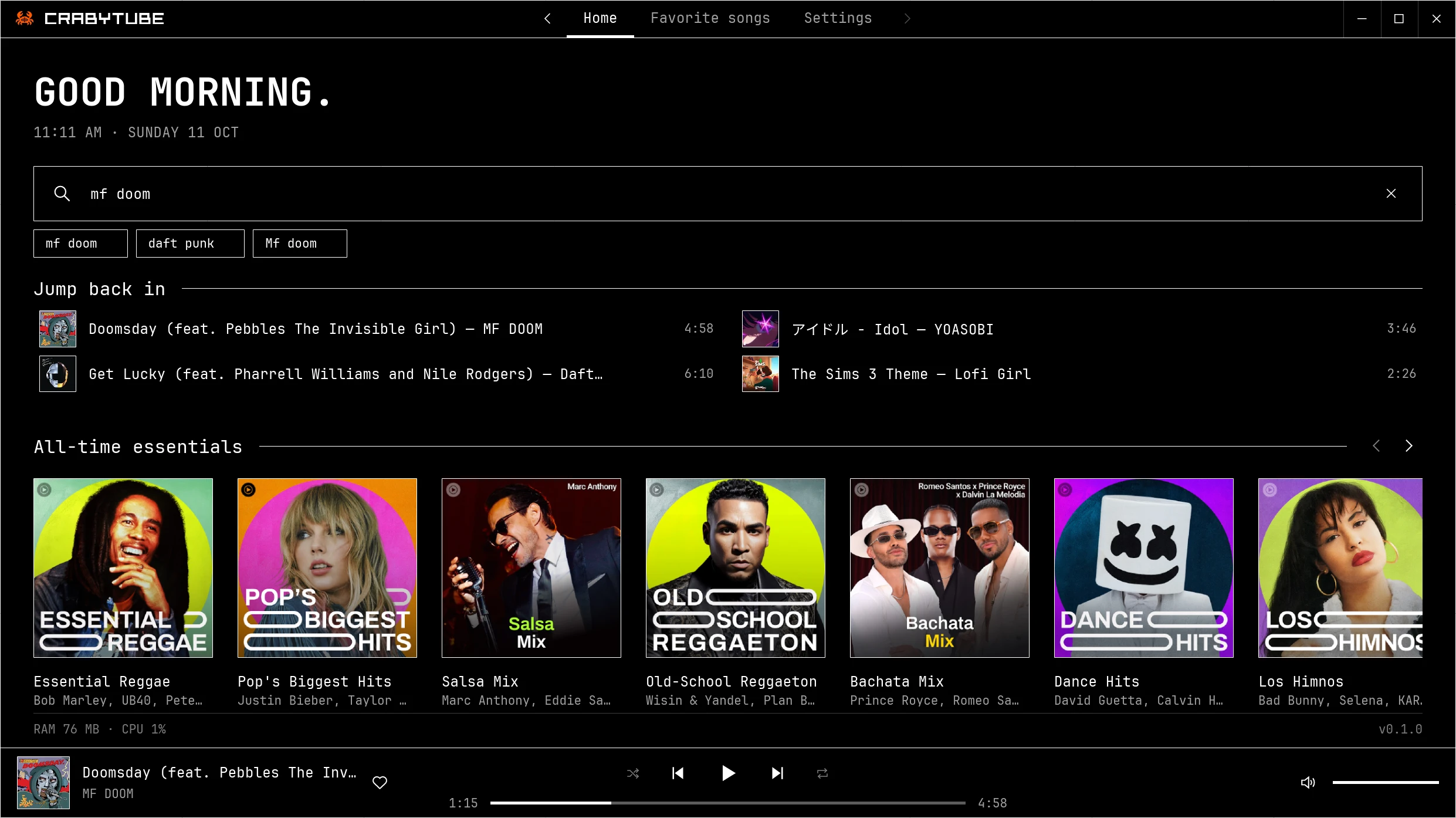Click play badge on Old-School Reggaeton cover
Screen dimensions: 1456x818
click(x=657, y=489)
